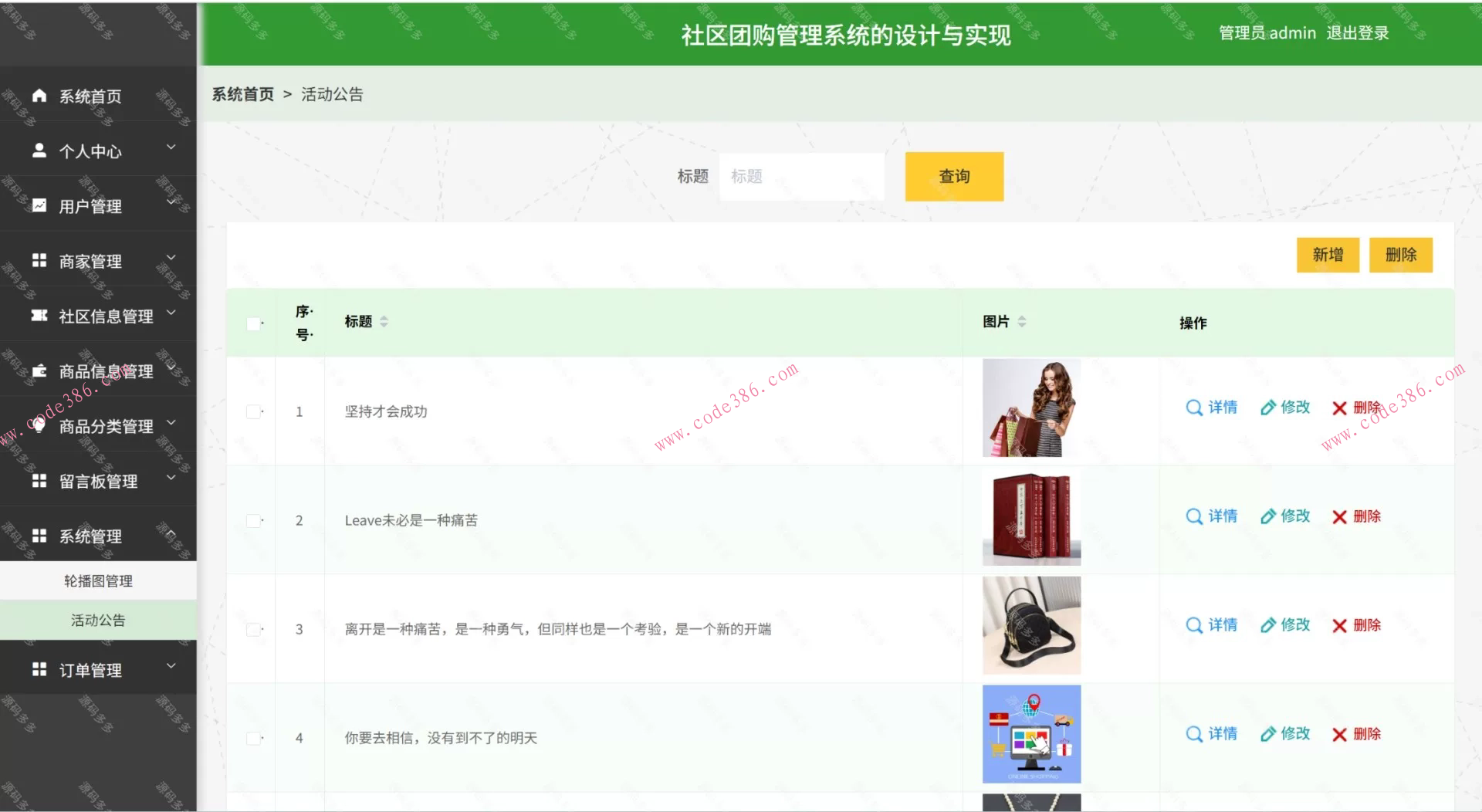Click the grid icon beside 商家管理
Screen dimensions: 1482x812
pos(39,261)
